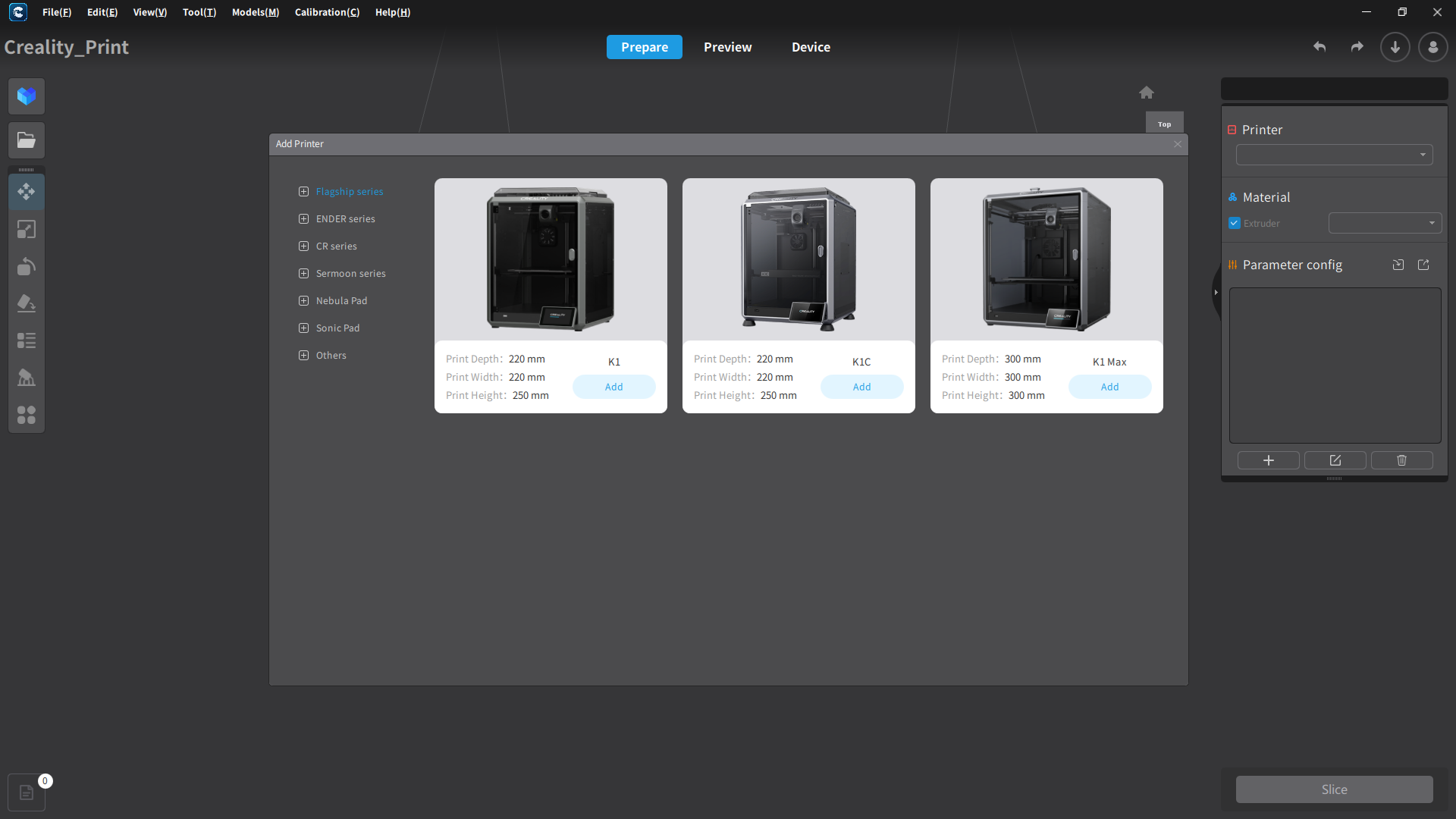This screenshot has width=1456, height=819.
Task: Expand the CR series plus box
Action: tap(303, 246)
